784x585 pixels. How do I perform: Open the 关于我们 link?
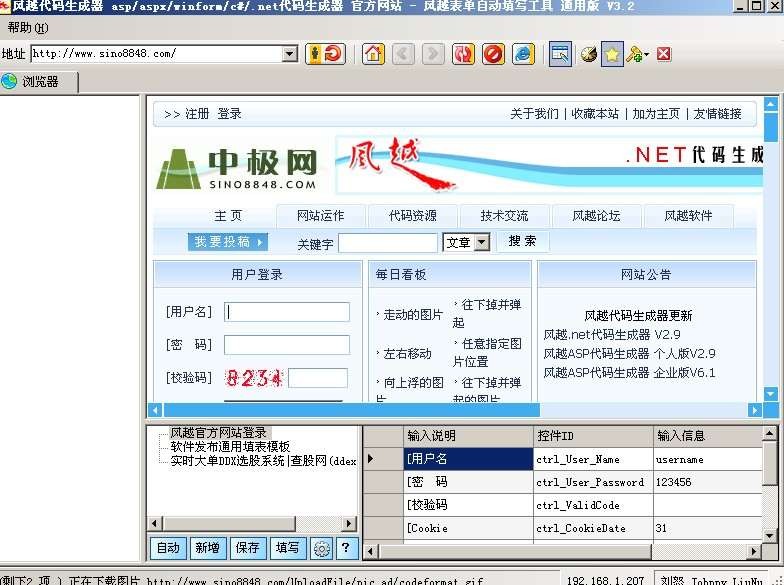tap(534, 114)
